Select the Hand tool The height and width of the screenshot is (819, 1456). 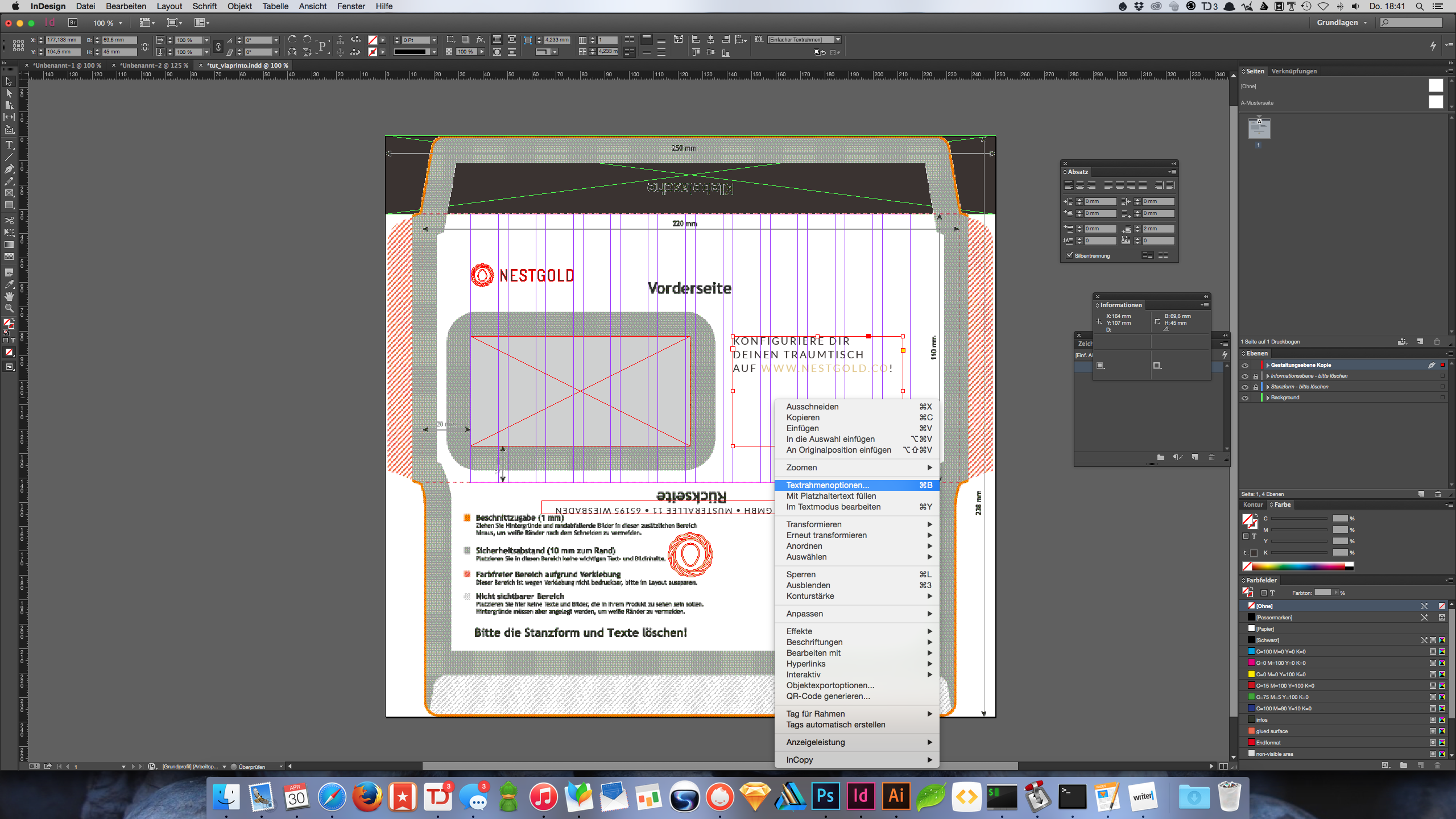point(9,296)
